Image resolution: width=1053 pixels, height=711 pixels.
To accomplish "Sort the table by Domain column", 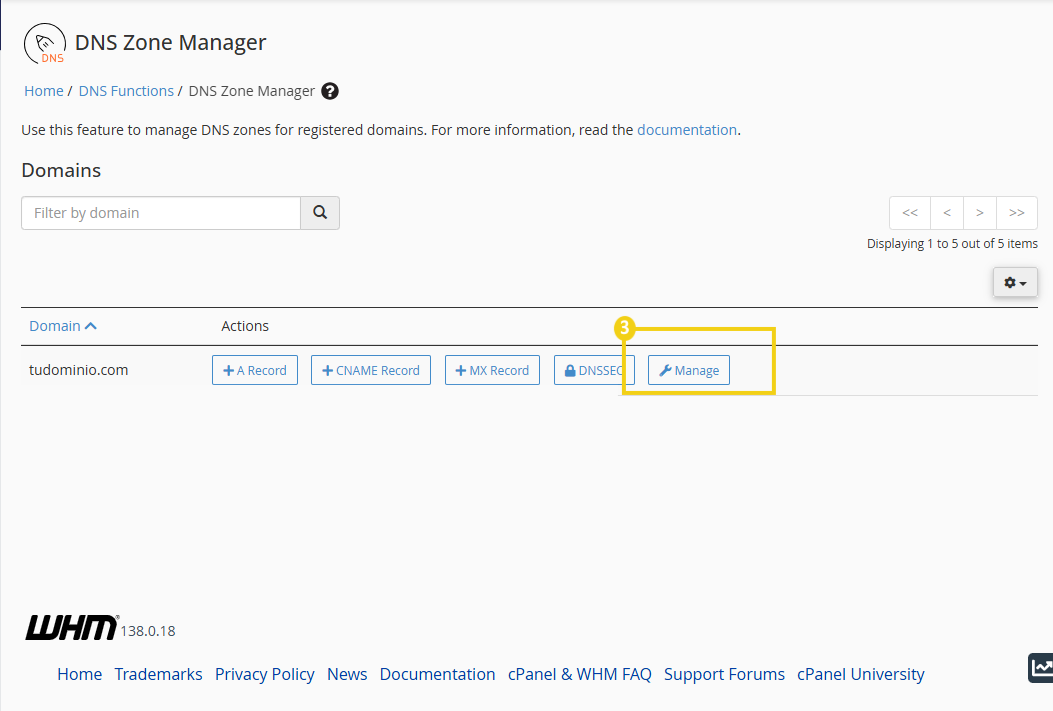I will pyautogui.click(x=63, y=326).
